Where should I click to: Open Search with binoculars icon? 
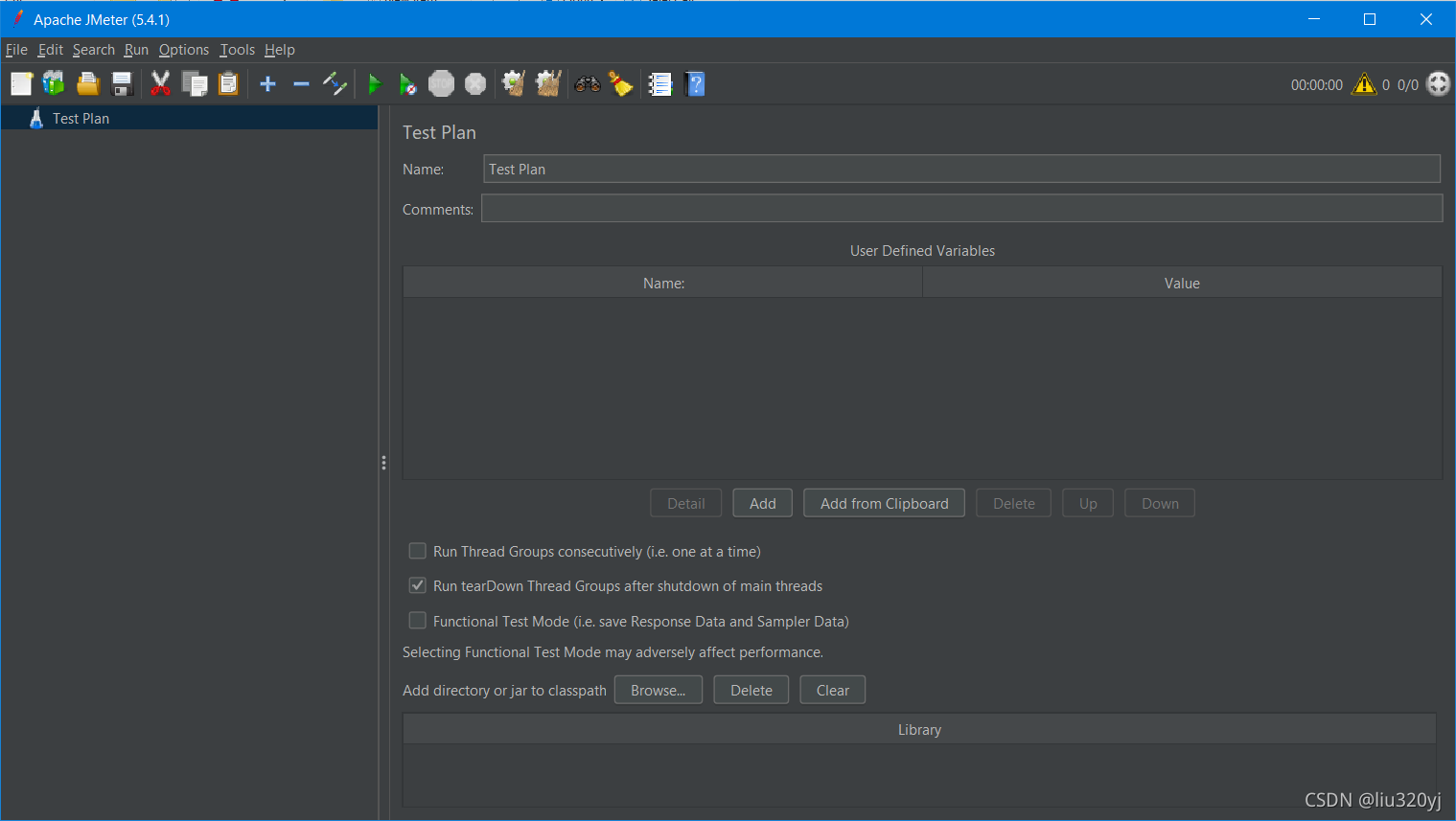click(588, 84)
